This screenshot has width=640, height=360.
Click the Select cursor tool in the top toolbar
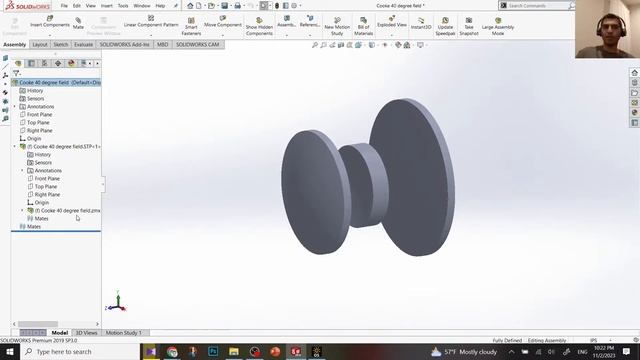point(264,6)
